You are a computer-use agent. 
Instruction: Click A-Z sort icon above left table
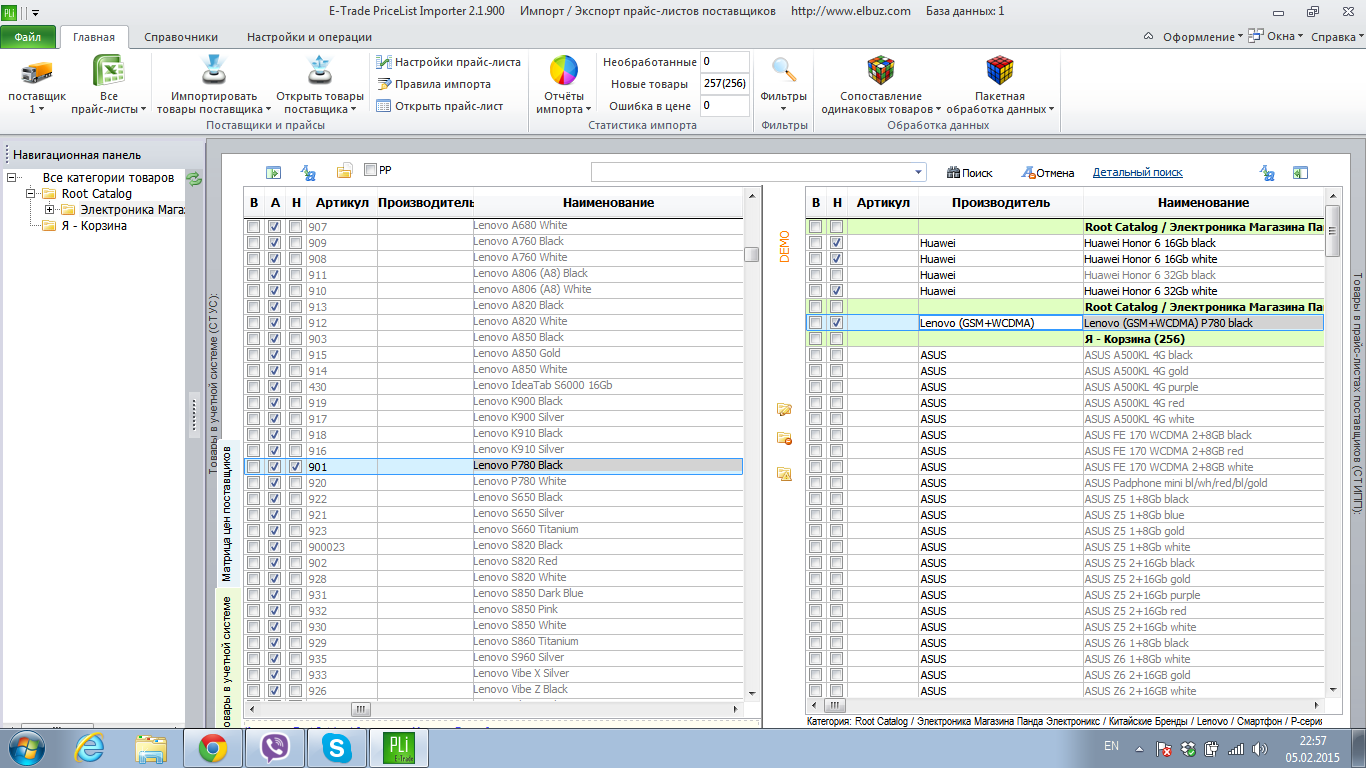pyautogui.click(x=309, y=172)
